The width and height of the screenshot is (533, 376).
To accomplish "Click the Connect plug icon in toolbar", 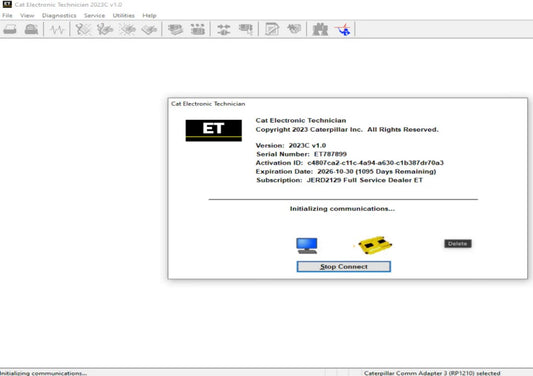I will [x=224, y=30].
